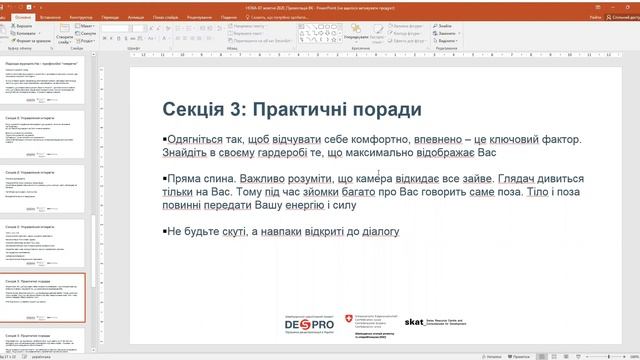Viewport: 640px width, 360px height.
Task: Expand the shapes gallery
Action: pyautogui.click(x=340, y=41)
